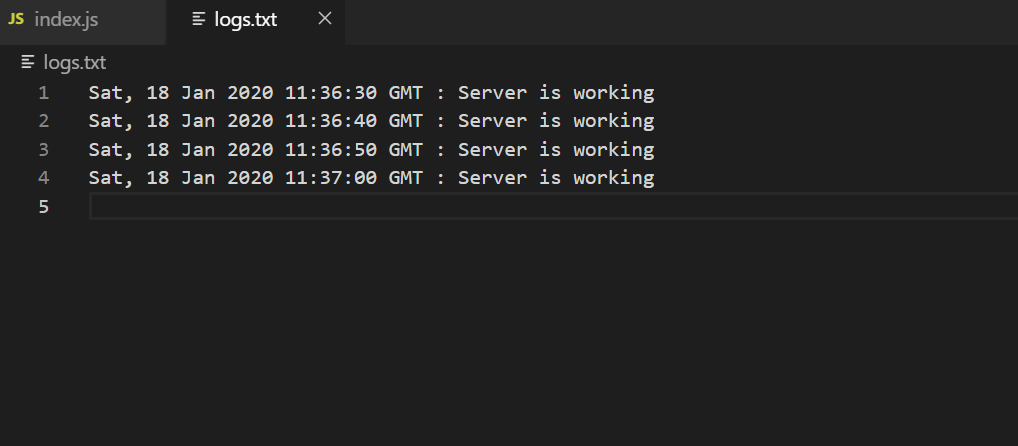Click the file icon on logs.txt tab
1018x446 pixels.
point(199,20)
